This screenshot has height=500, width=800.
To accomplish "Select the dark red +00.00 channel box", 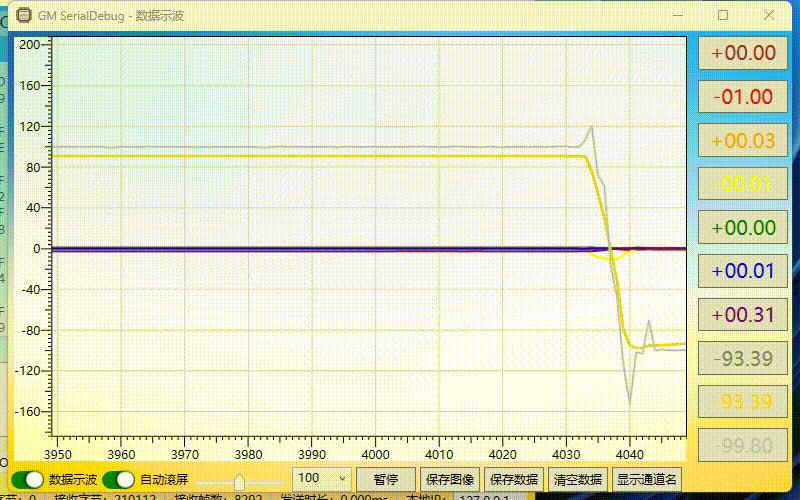I will [x=743, y=53].
